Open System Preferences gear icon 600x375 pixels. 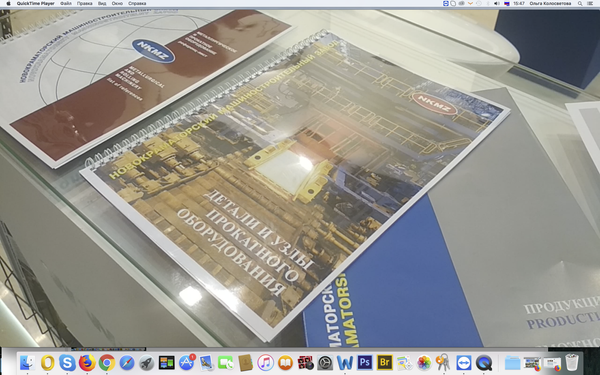(x=325, y=362)
